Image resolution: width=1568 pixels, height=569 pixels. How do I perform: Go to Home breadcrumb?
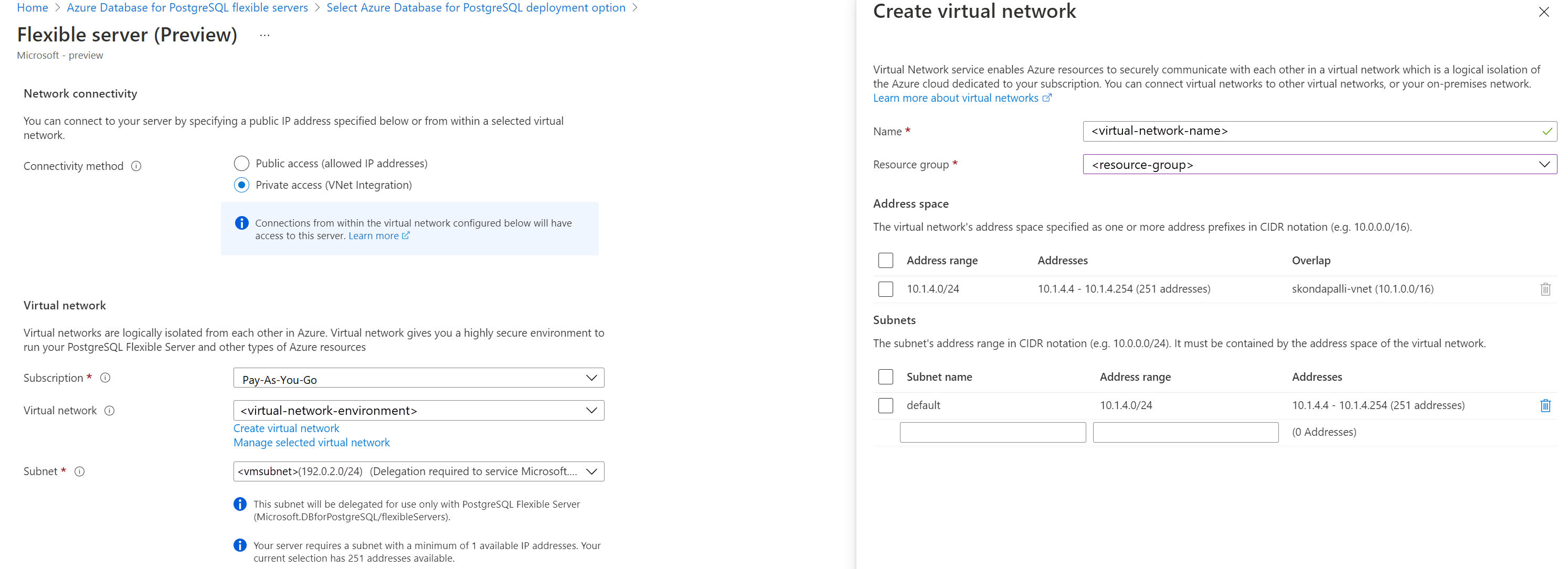tap(32, 8)
